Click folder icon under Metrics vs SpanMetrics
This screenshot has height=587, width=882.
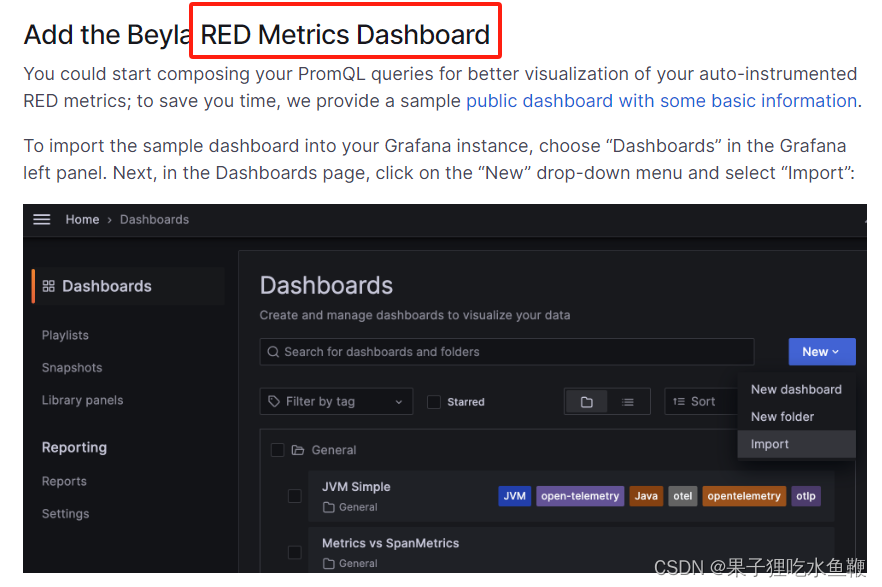coord(328,563)
